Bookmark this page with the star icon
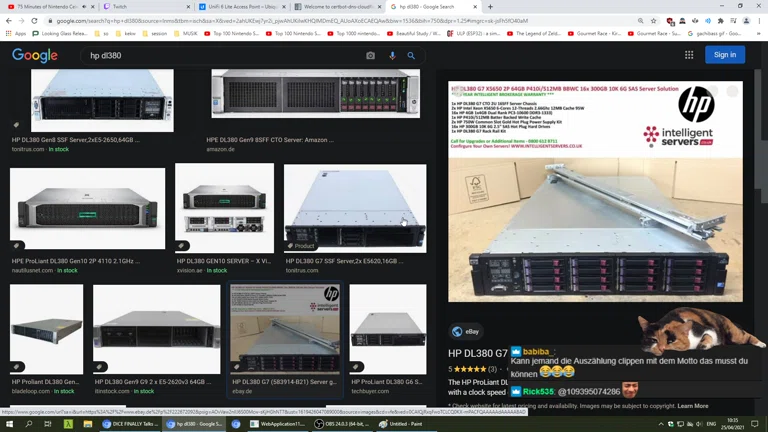The height and width of the screenshot is (432, 768). [654, 20]
